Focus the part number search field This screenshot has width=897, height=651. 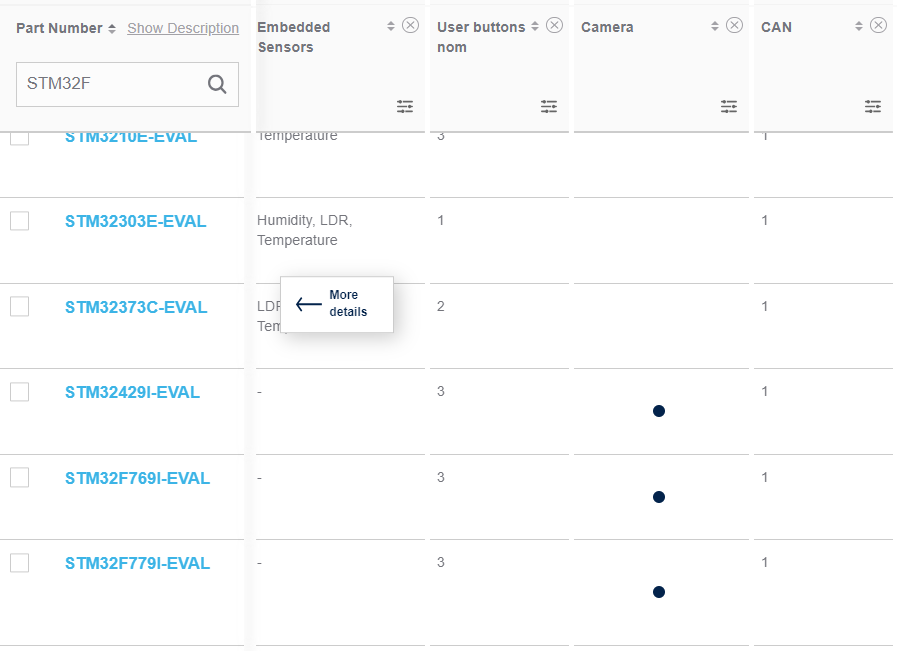tap(127, 84)
